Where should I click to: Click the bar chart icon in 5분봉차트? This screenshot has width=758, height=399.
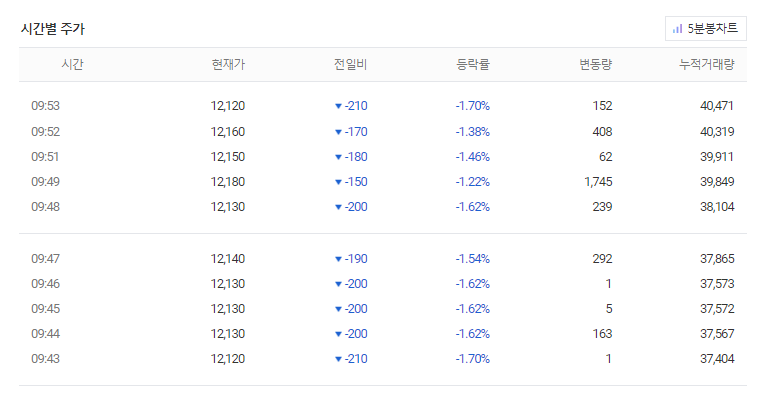tap(677, 29)
